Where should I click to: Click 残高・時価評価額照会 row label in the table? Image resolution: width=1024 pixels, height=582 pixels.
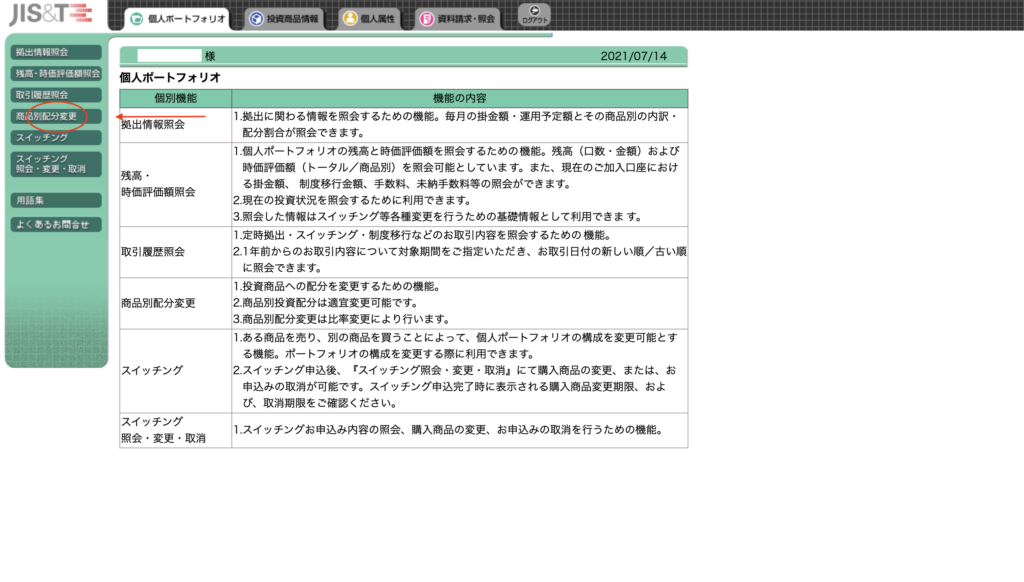(158, 183)
